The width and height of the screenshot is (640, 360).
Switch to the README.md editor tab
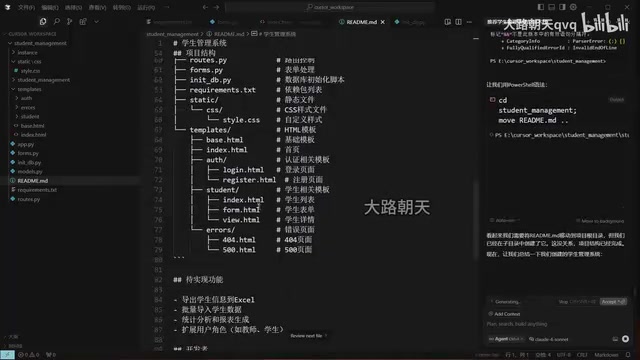361,22
